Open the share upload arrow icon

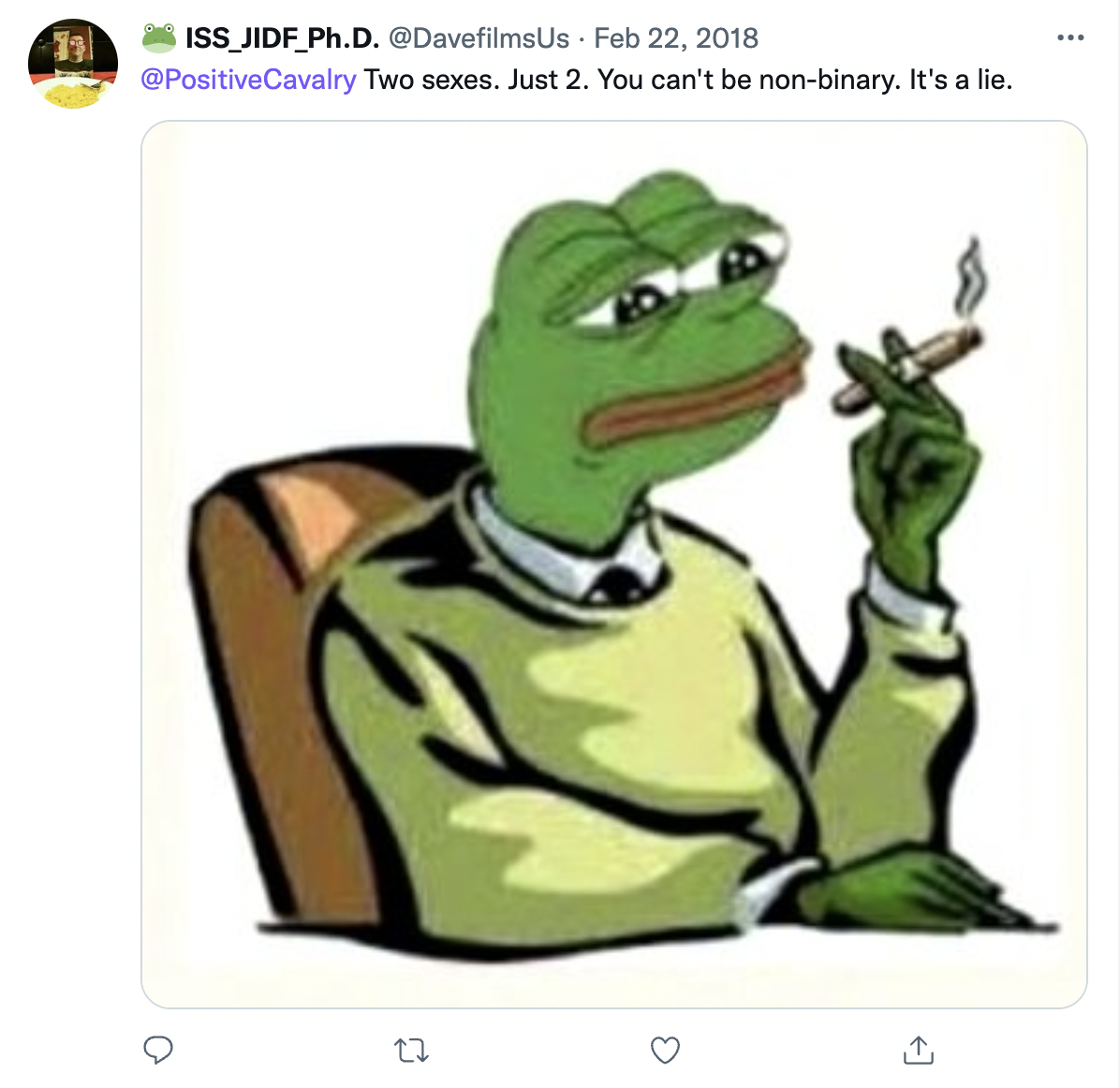pyautogui.click(x=919, y=1050)
